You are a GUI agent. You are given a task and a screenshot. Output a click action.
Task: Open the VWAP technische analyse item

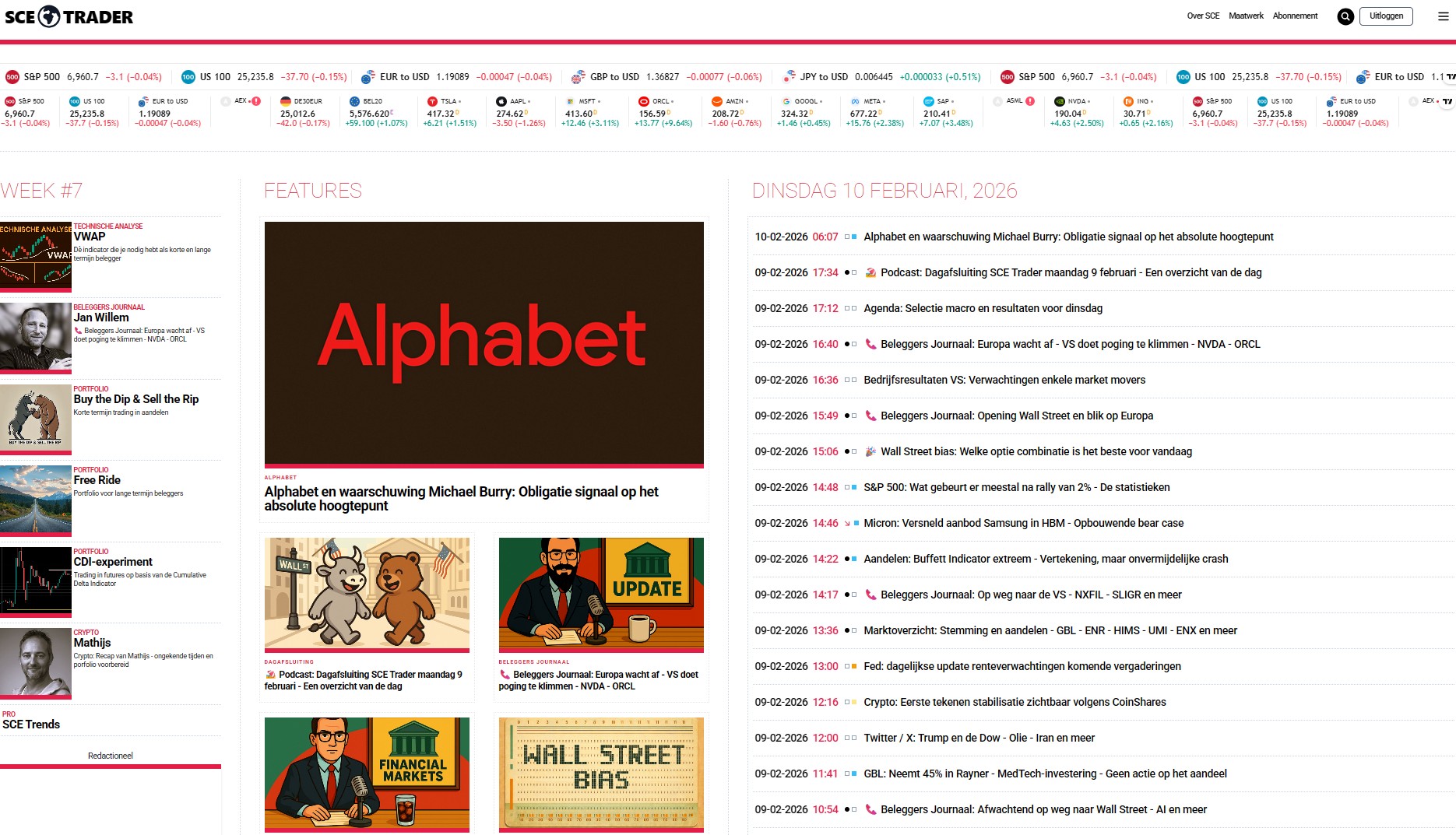[x=90, y=237]
